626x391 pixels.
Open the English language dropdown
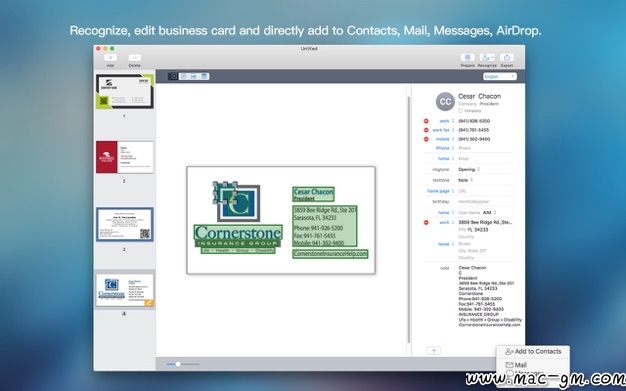(499, 76)
